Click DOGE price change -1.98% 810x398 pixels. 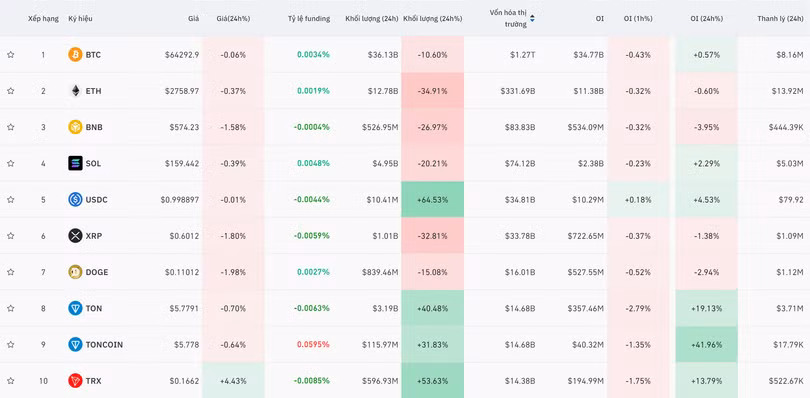pos(233,272)
